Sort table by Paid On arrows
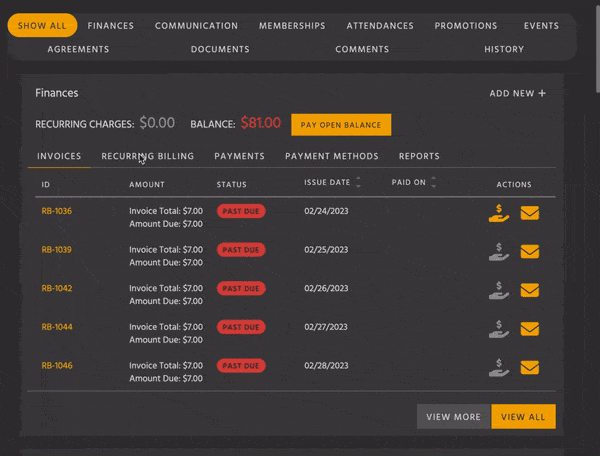 434,182
